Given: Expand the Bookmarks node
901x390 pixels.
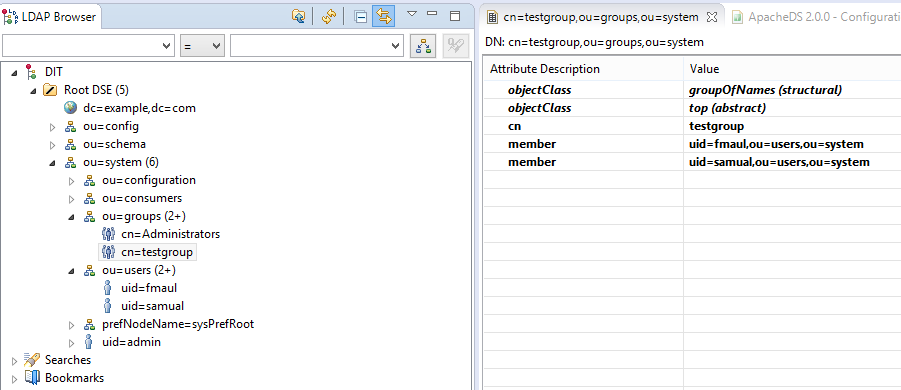Looking at the screenshot, I should coord(14,379).
